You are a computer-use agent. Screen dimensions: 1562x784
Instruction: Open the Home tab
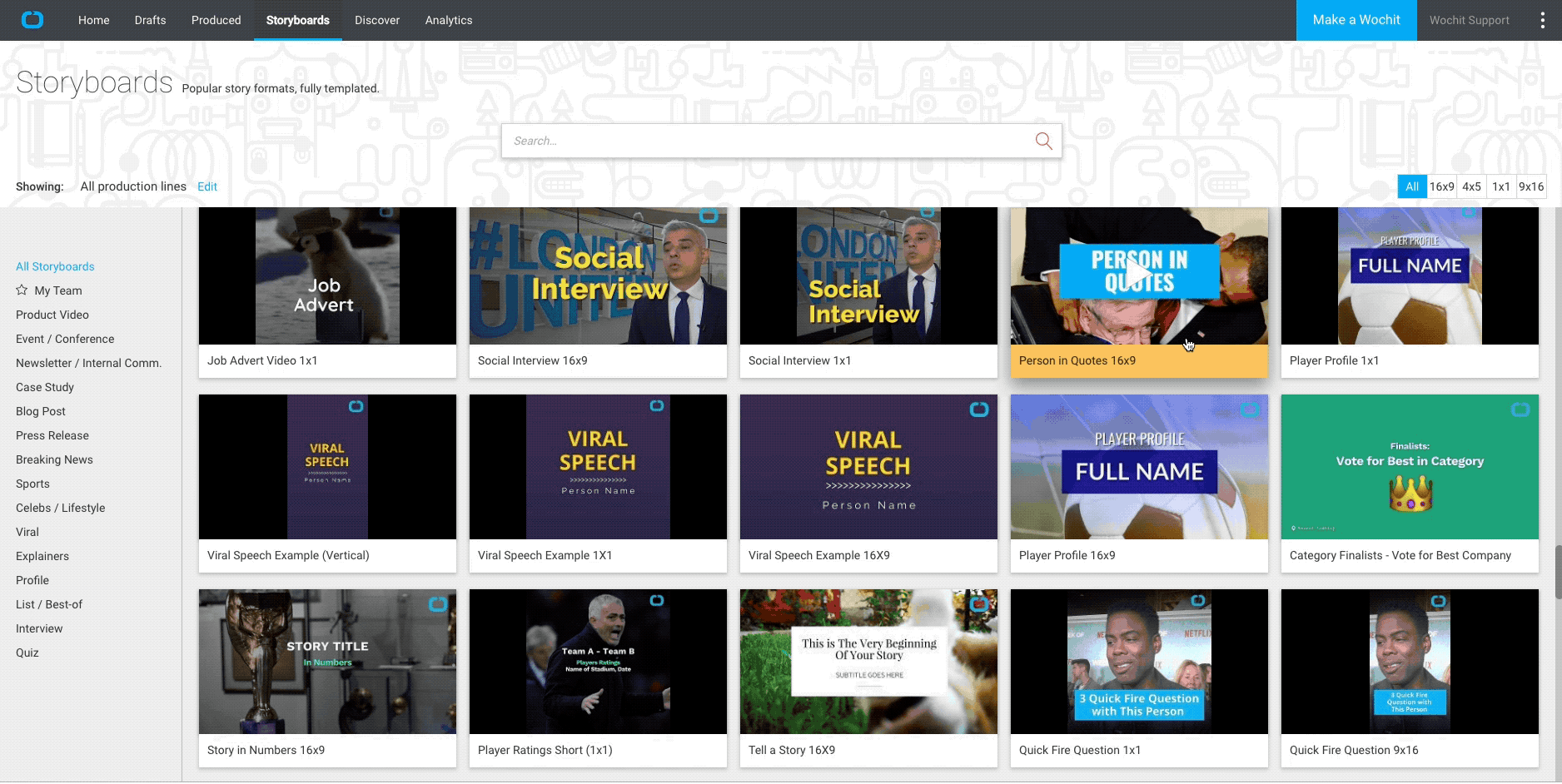(x=93, y=20)
